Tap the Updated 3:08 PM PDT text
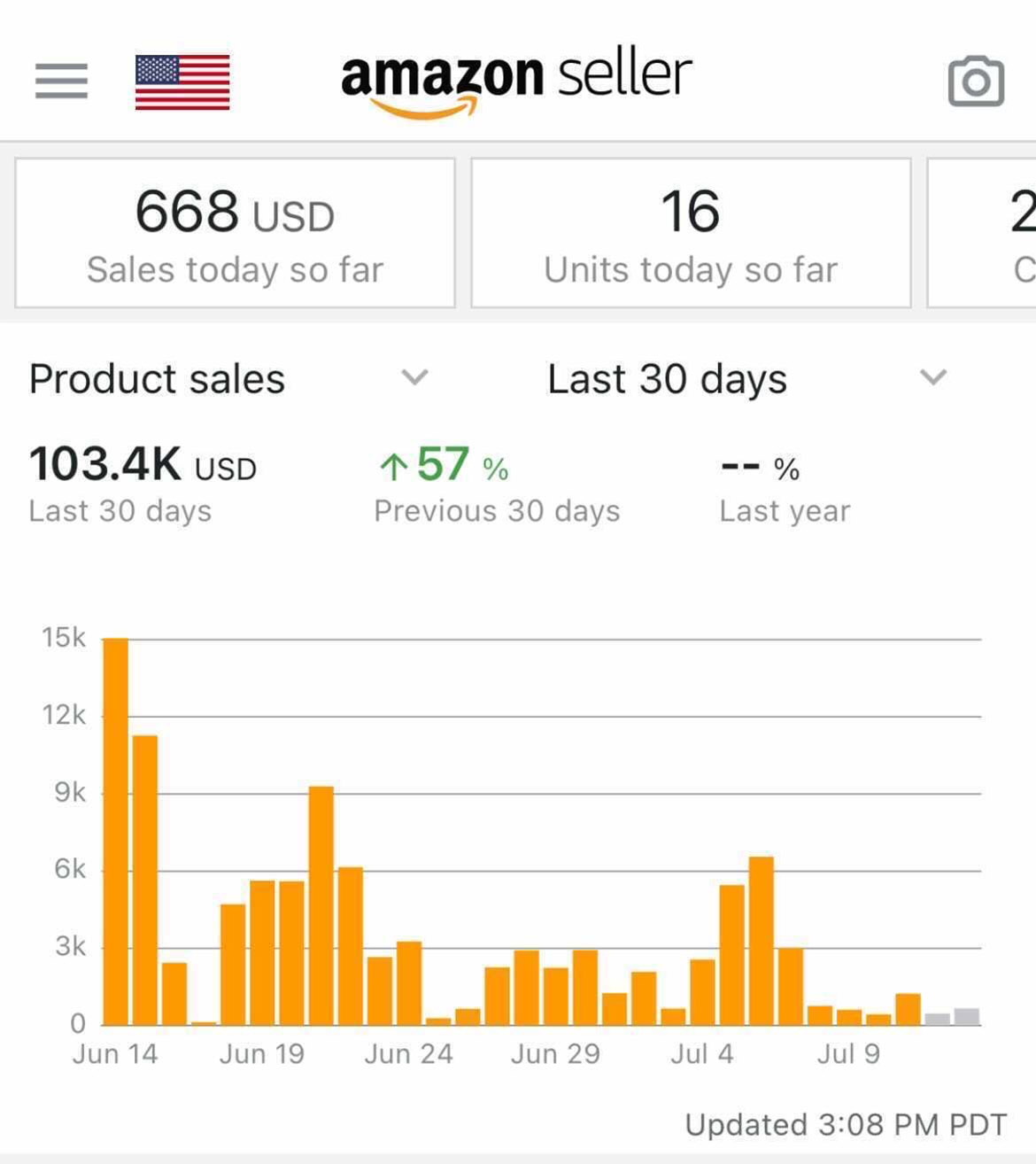 pyautogui.click(x=846, y=1125)
